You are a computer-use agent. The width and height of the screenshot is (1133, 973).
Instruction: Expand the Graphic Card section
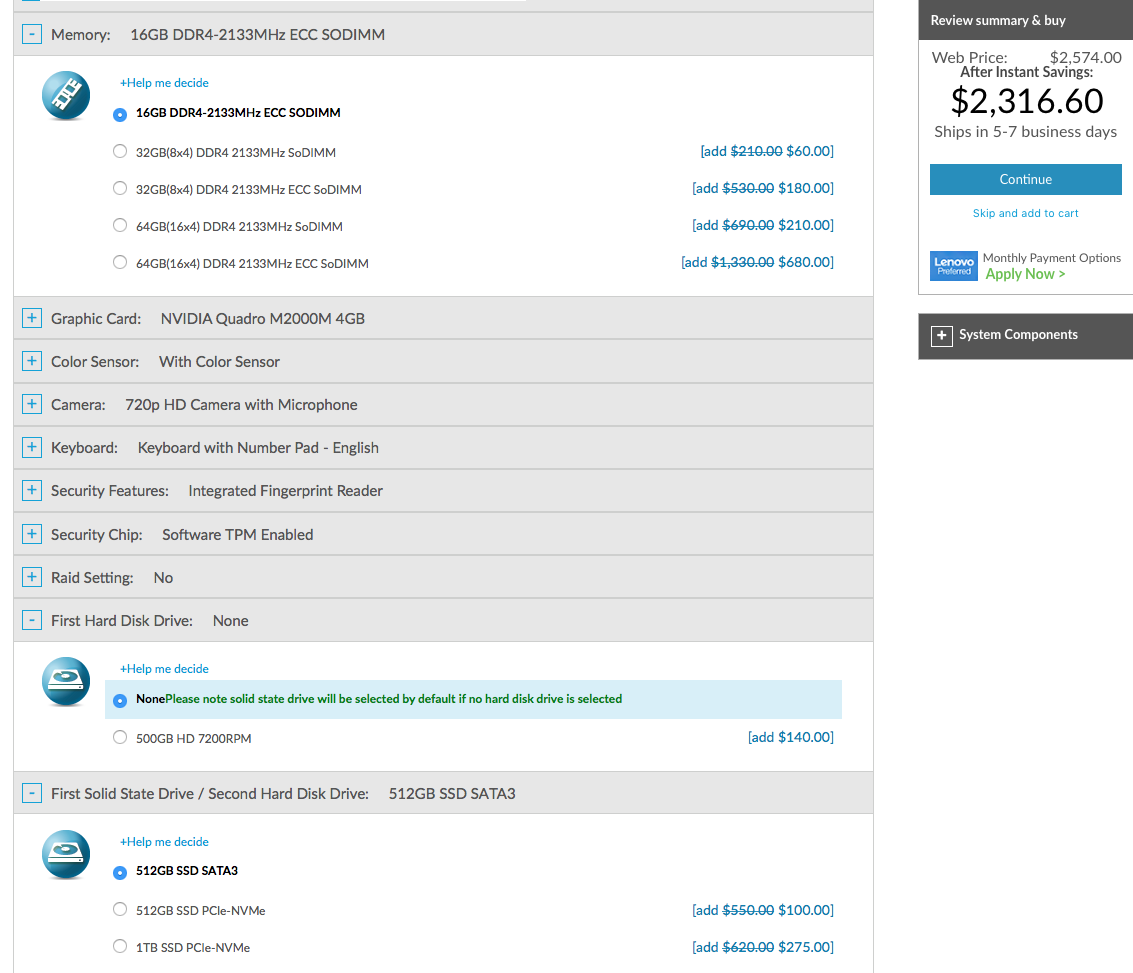coord(32,318)
